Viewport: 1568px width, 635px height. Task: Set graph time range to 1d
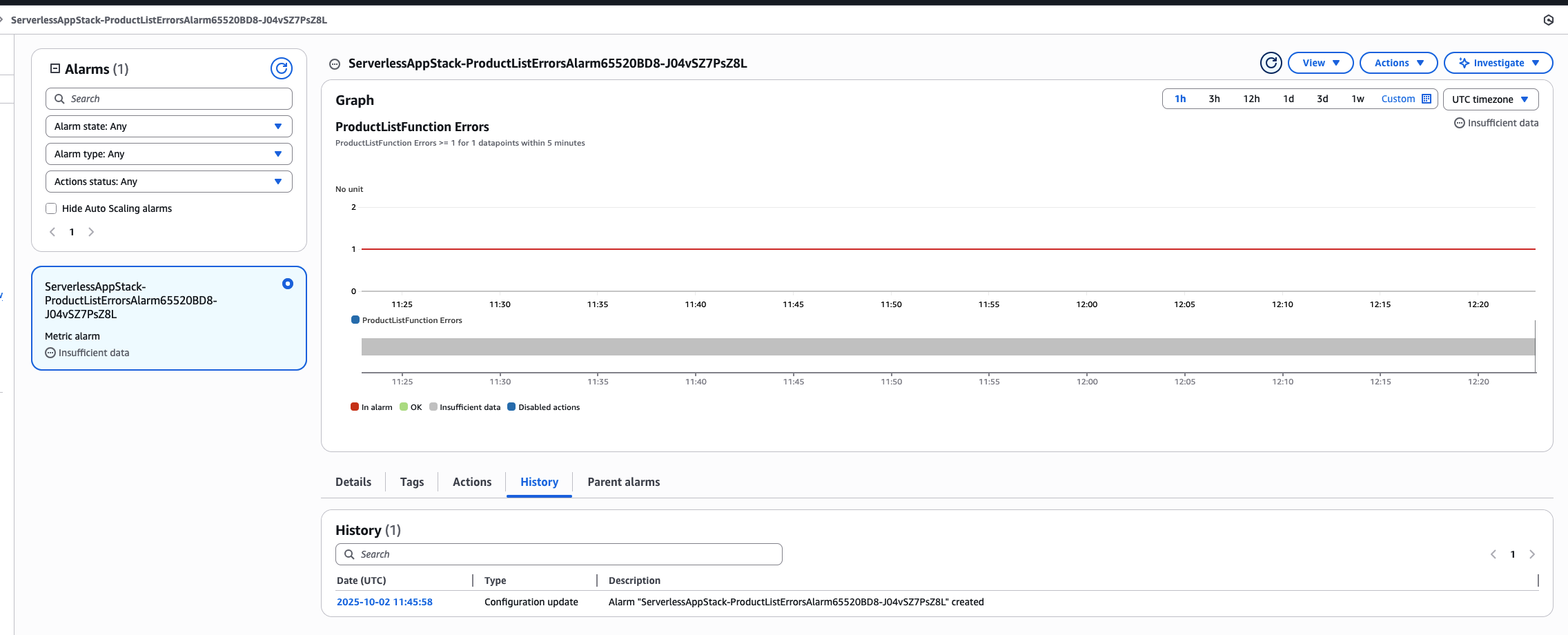[x=1288, y=99]
